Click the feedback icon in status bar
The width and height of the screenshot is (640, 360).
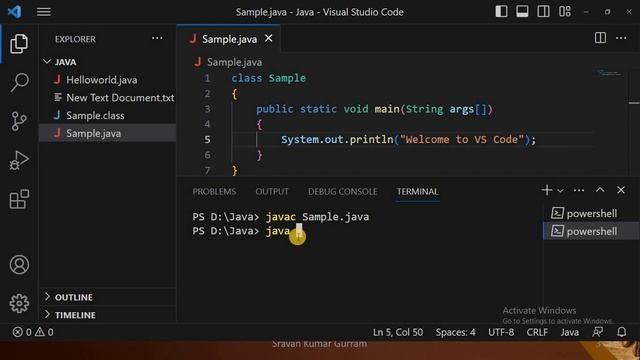point(598,332)
